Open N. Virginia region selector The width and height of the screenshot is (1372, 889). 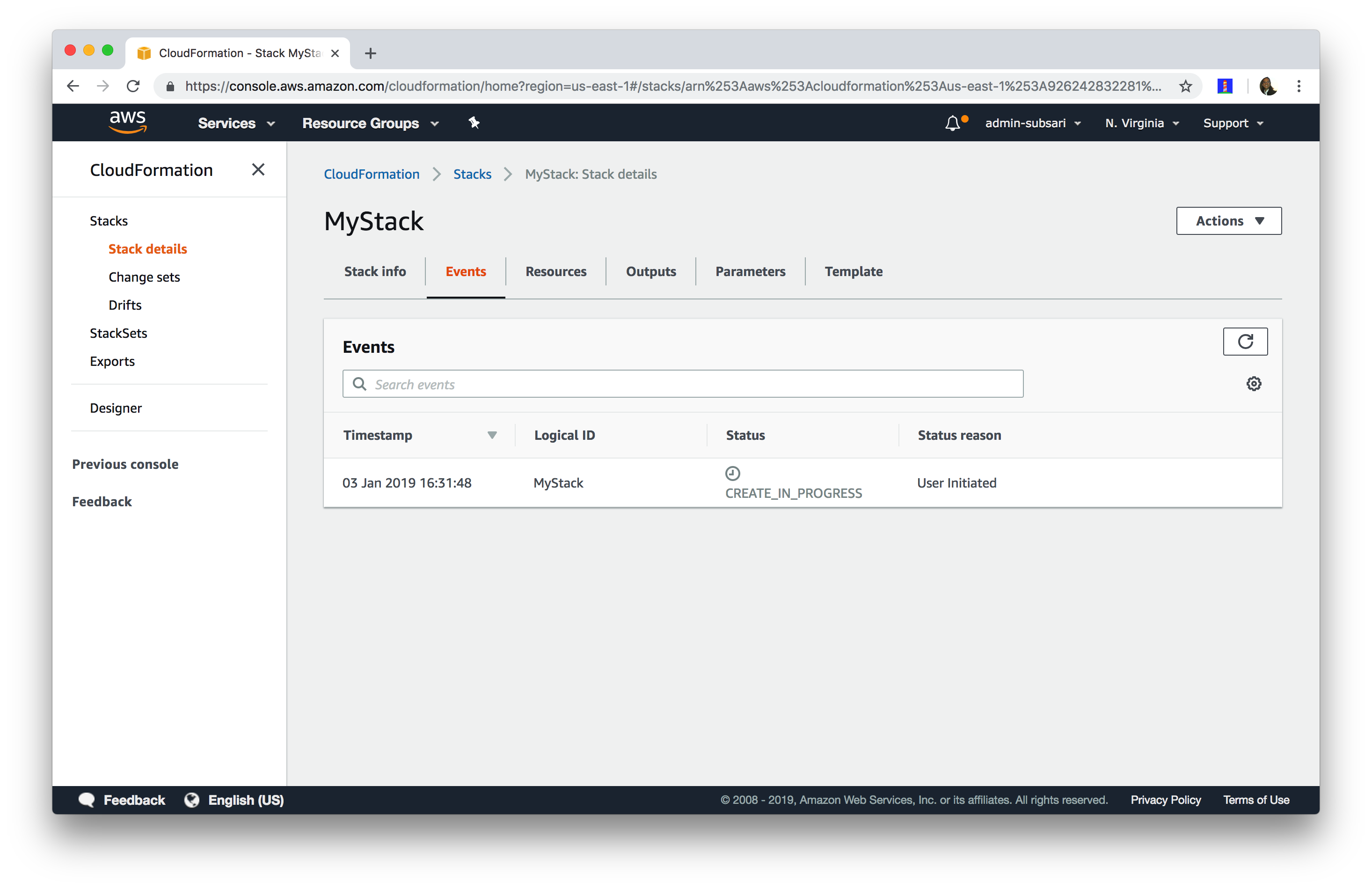[1141, 124]
